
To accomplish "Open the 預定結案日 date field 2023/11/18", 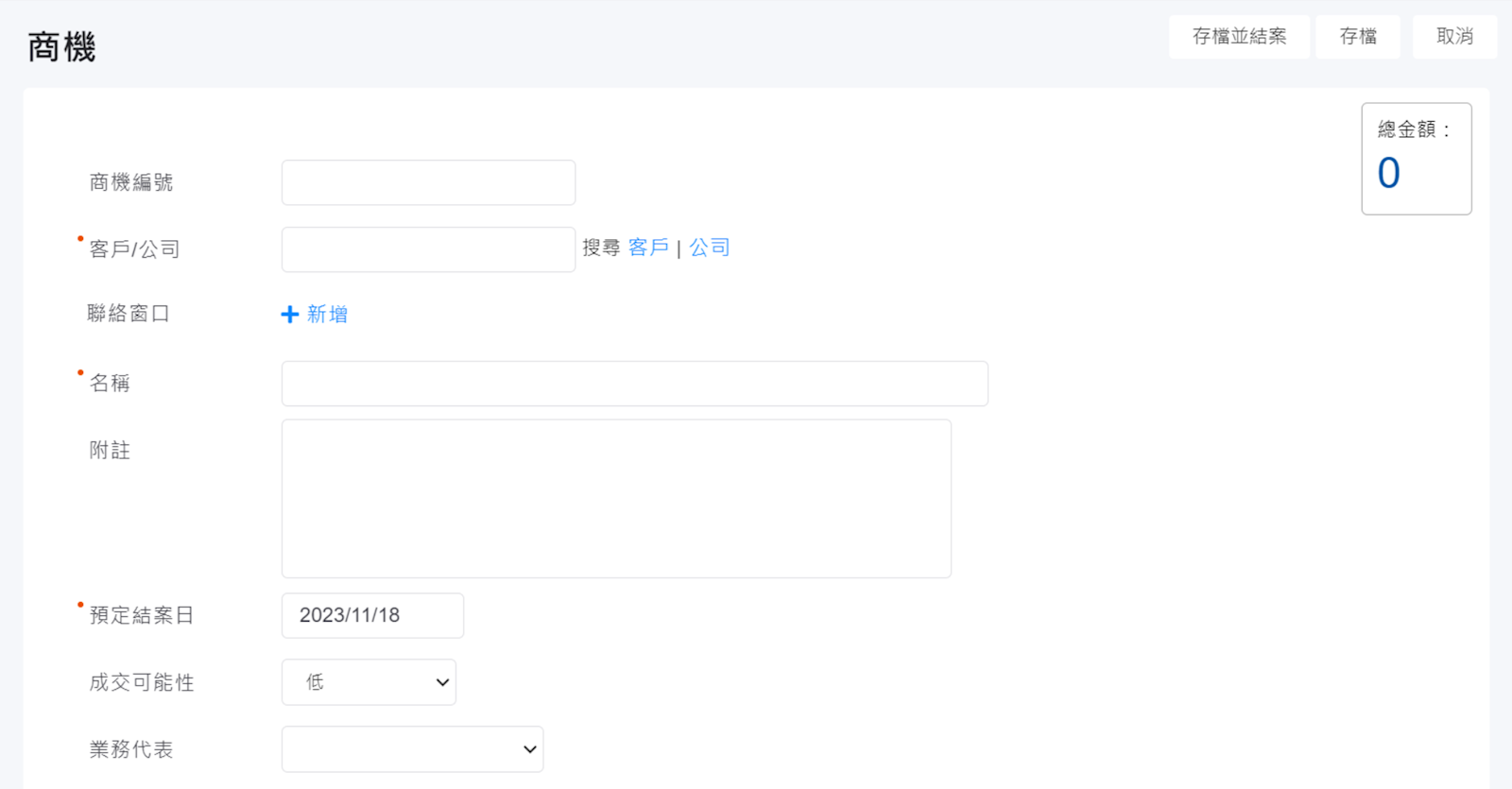I will (372, 615).
